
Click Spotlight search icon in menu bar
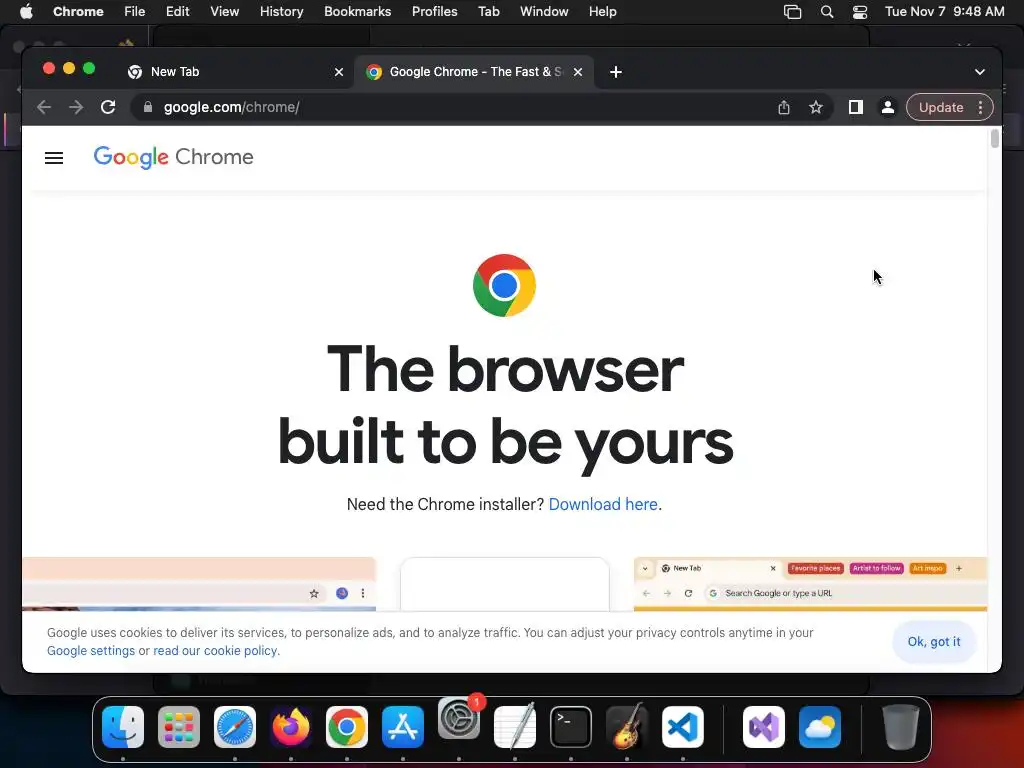(827, 12)
